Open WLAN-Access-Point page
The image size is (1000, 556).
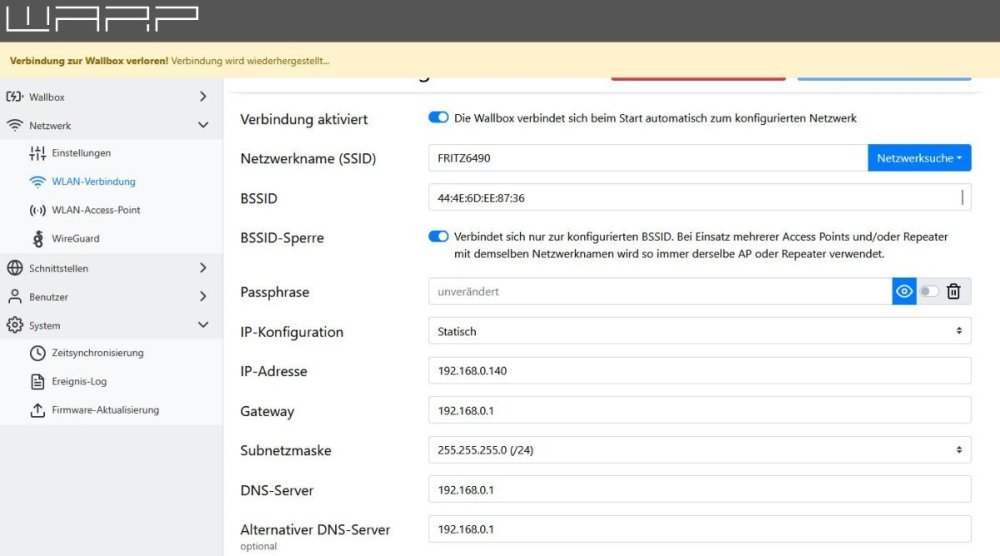click(95, 210)
